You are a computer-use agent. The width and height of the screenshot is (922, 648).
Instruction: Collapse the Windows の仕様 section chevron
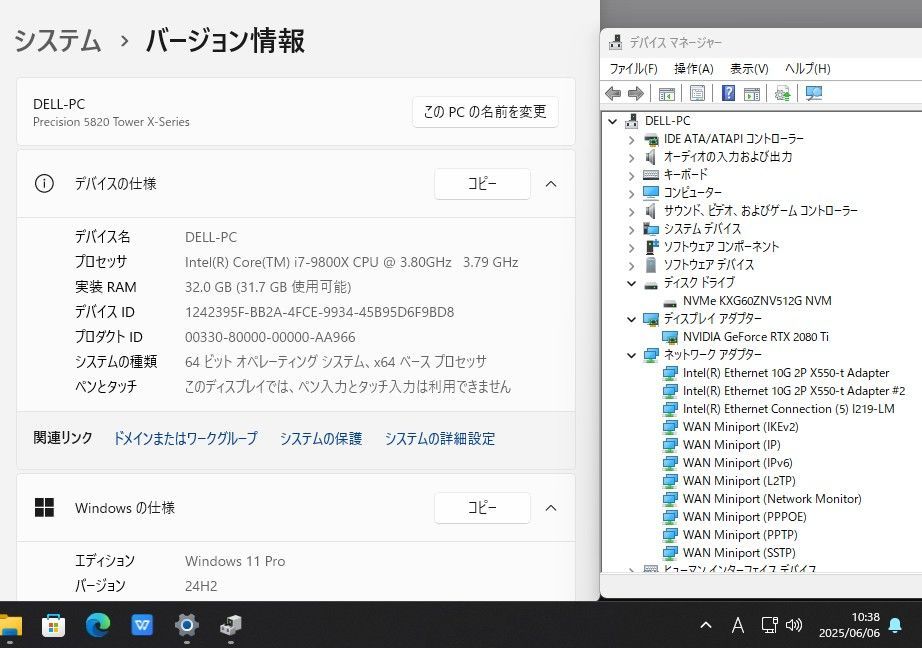coord(551,508)
